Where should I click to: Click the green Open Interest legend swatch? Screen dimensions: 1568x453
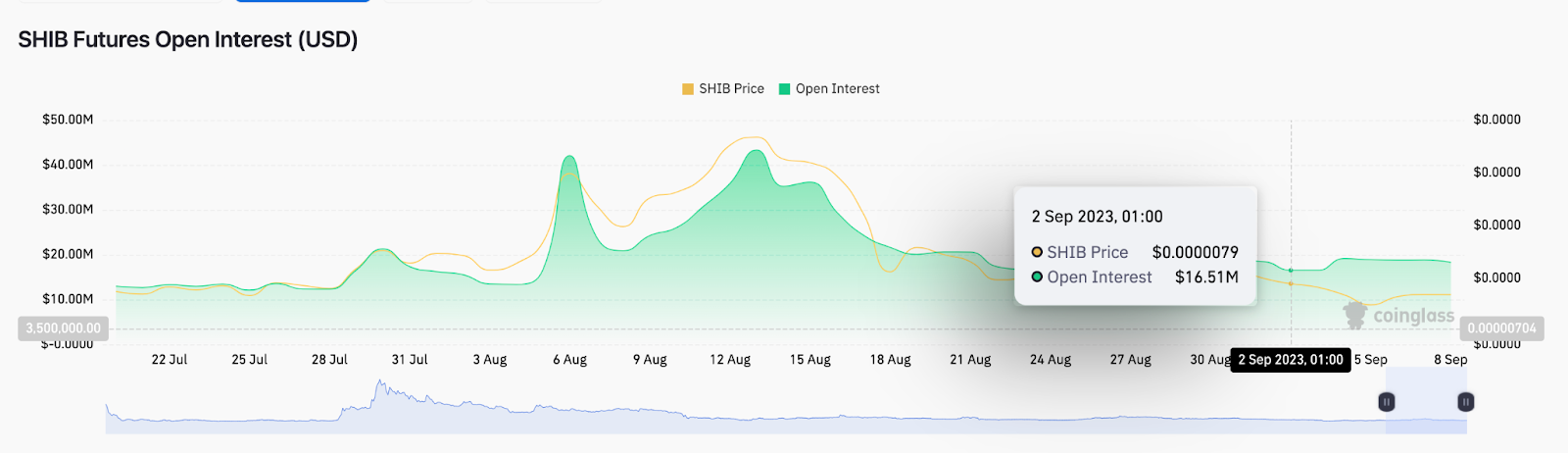(x=784, y=89)
